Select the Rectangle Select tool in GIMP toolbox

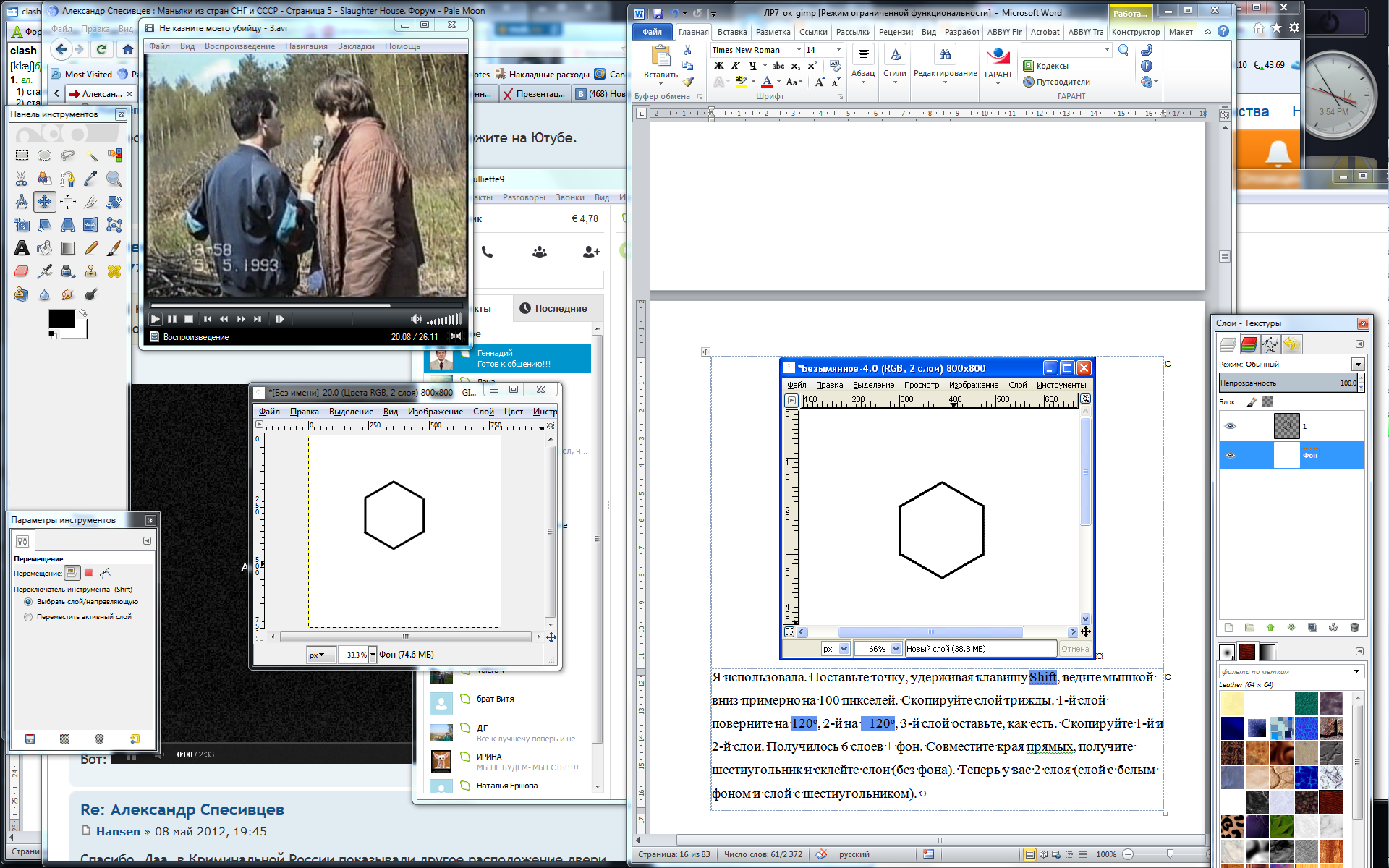coord(22,156)
